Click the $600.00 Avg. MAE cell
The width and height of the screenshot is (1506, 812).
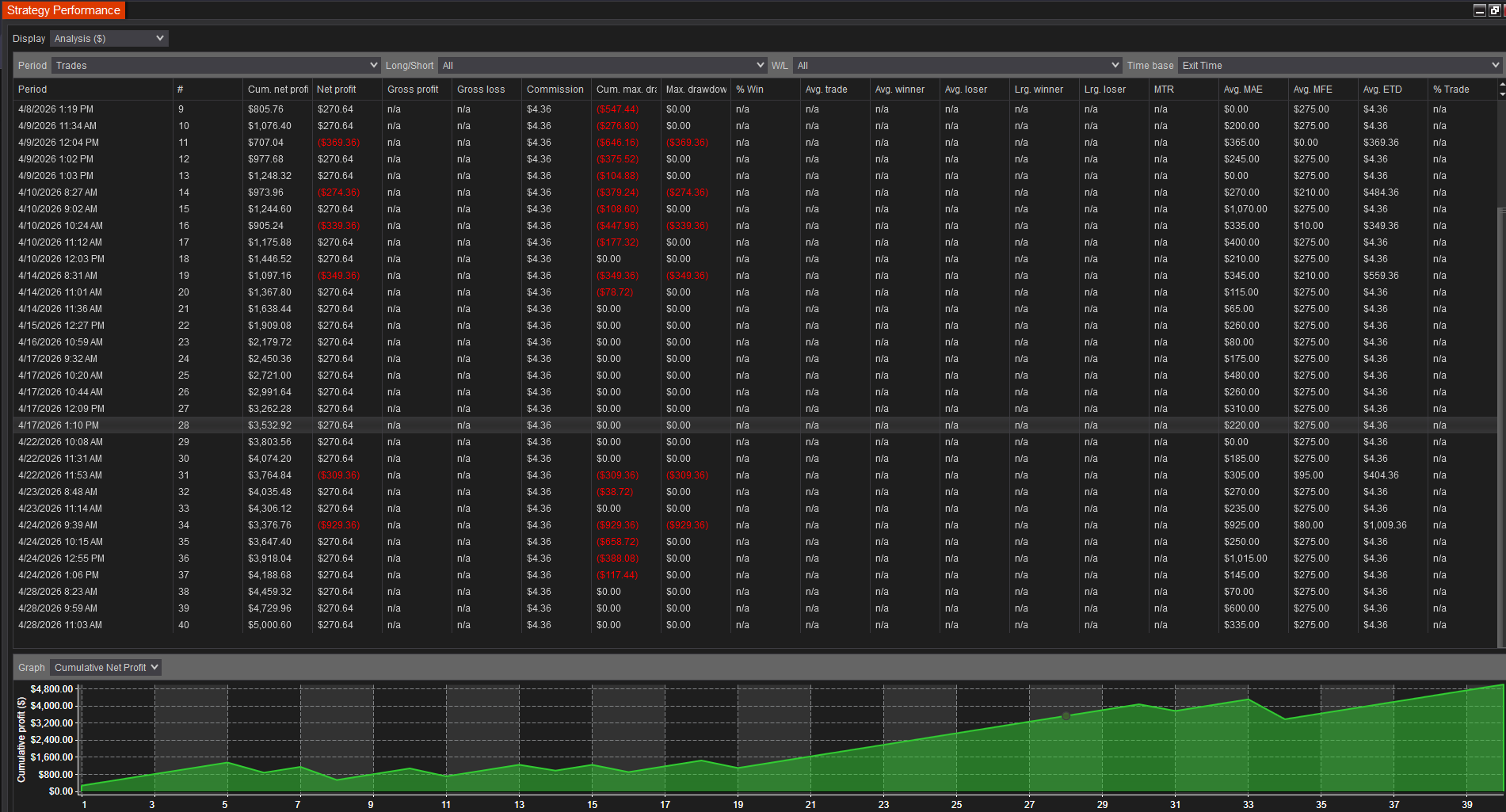[x=1253, y=608]
